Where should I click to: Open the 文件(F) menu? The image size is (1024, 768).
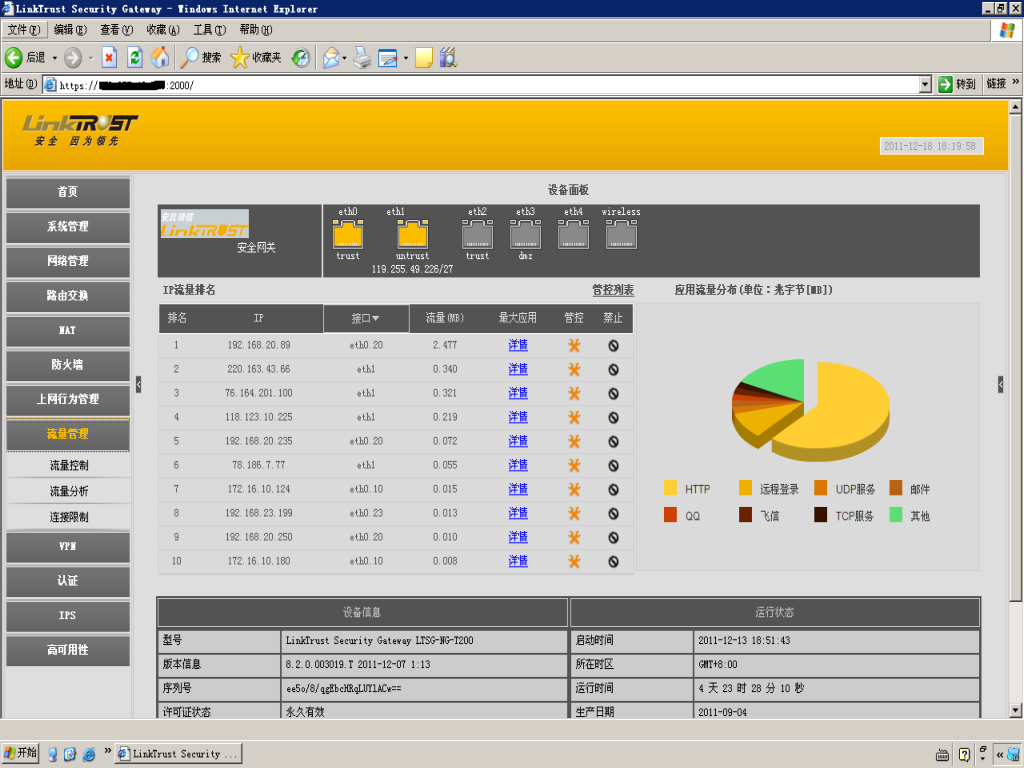pyautogui.click(x=24, y=29)
